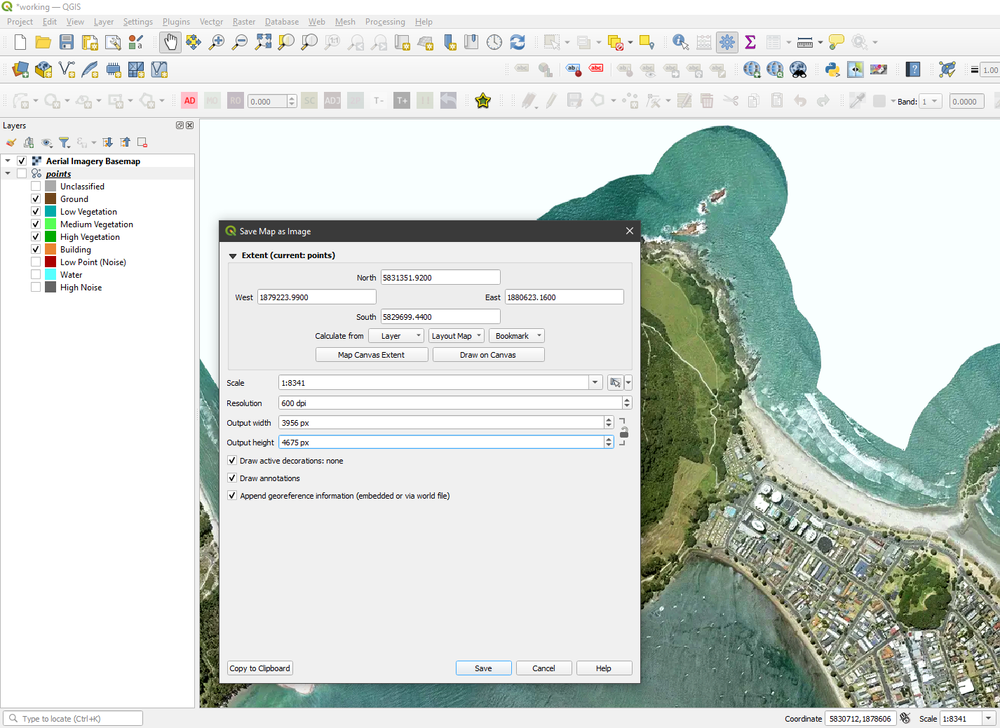Click the Zoom In magnifier tool
The image size is (1000, 728).
(x=217, y=42)
